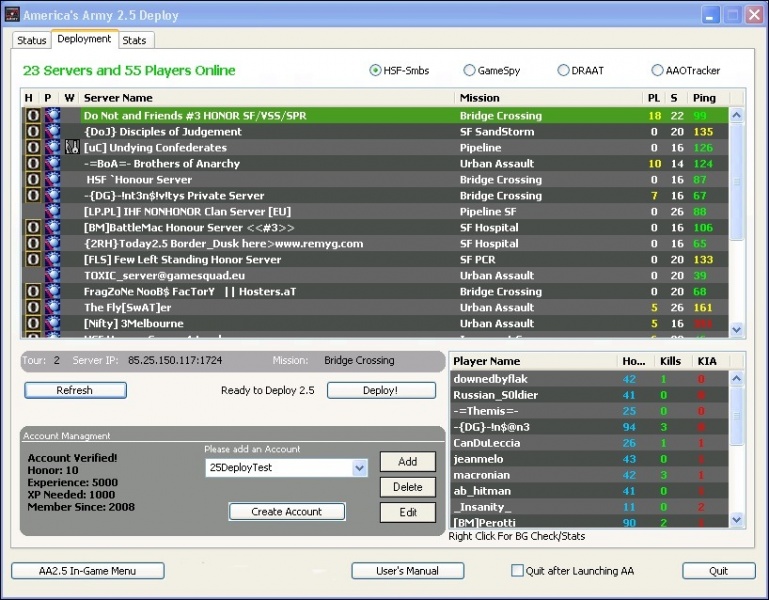This screenshot has width=769, height=600.
Task: Click the Quit button
Action: (718, 571)
